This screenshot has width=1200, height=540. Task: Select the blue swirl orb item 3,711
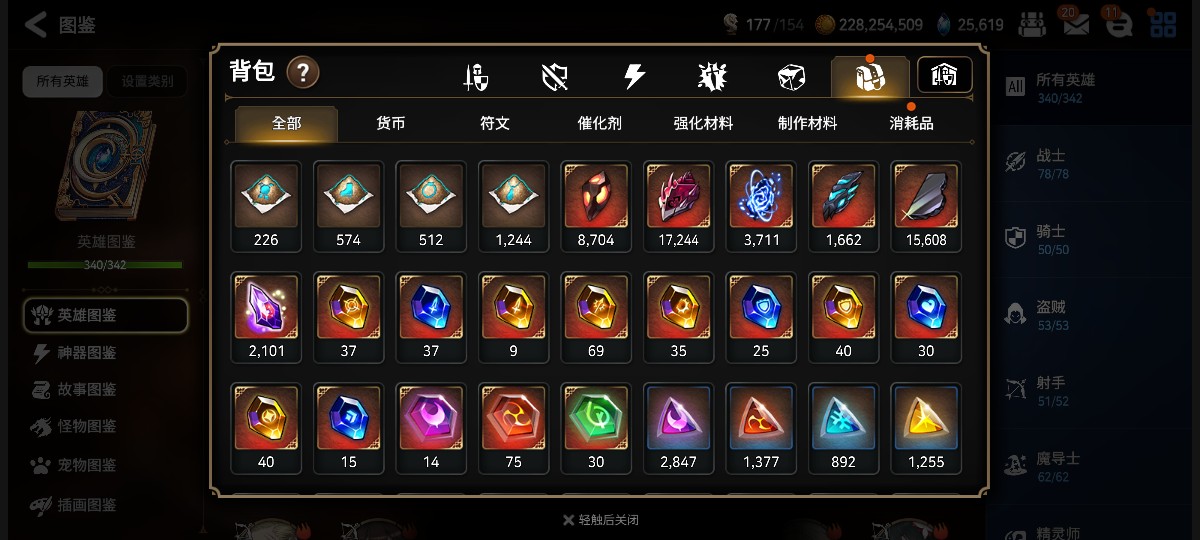click(x=761, y=206)
